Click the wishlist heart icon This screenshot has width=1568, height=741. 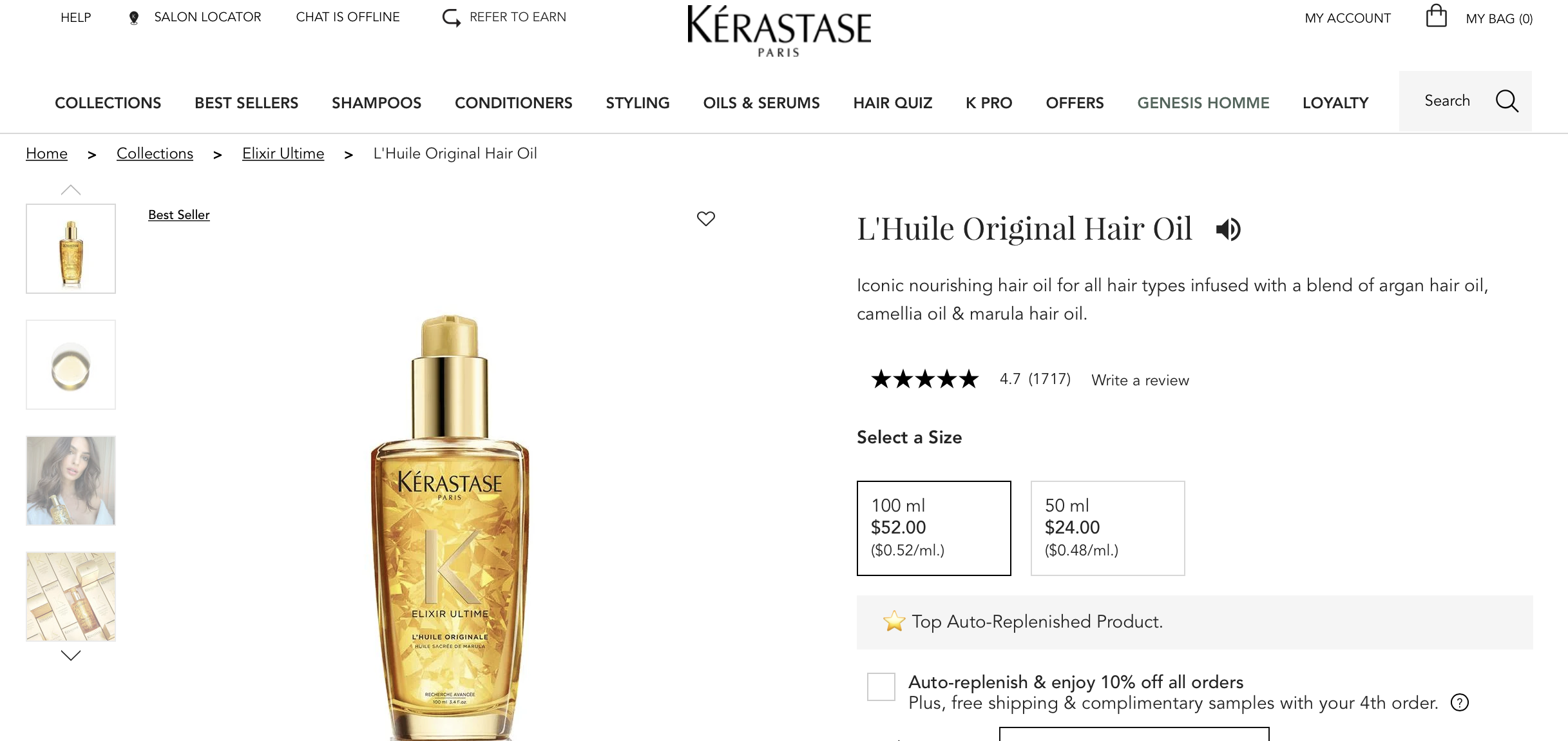click(x=706, y=218)
